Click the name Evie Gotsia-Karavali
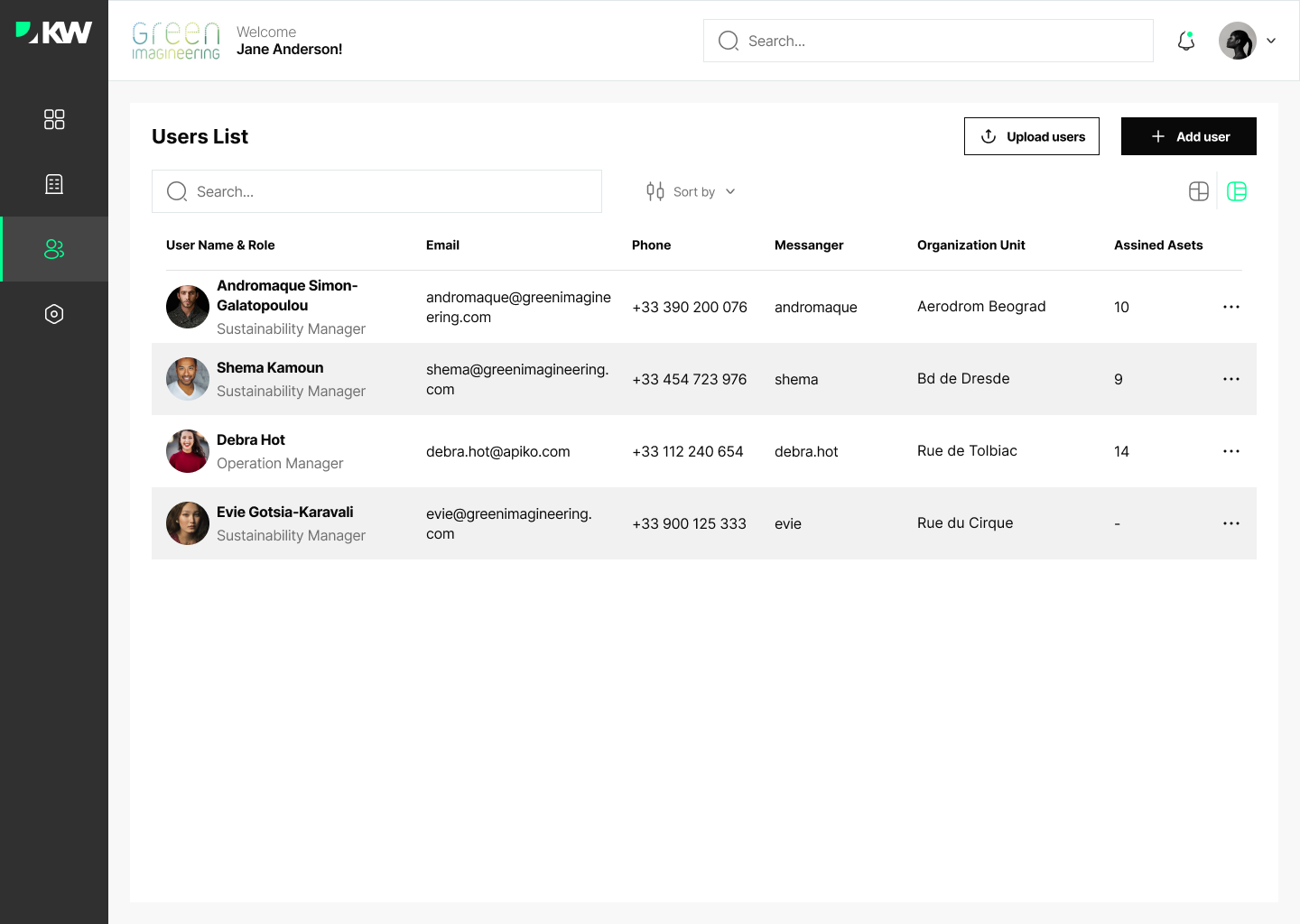The width and height of the screenshot is (1300, 924). click(x=285, y=512)
